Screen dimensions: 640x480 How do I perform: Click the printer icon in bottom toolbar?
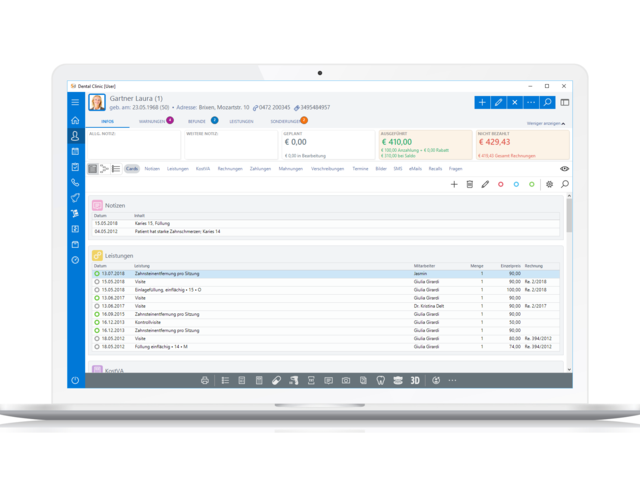(x=205, y=381)
